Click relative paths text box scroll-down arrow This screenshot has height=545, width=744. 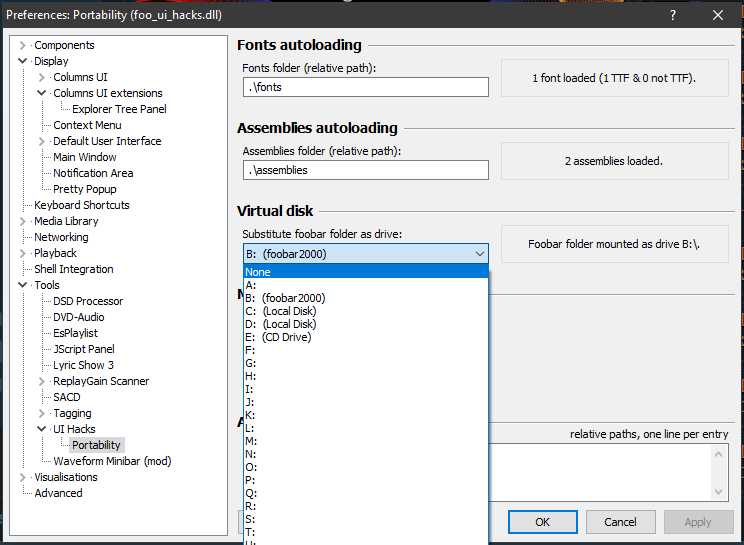click(718, 492)
